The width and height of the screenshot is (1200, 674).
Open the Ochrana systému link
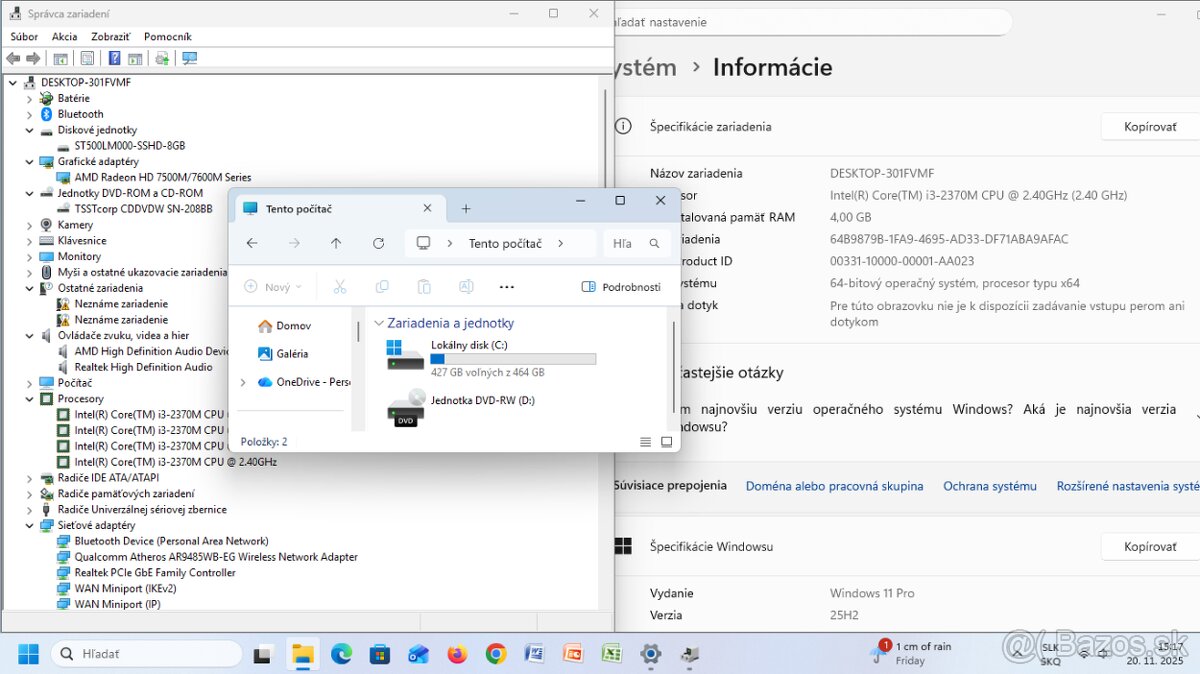990,485
